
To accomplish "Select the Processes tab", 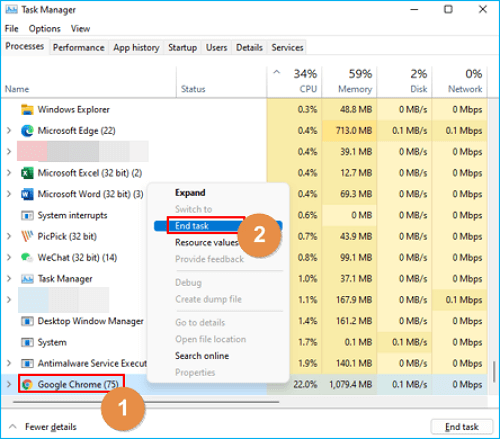I will (25, 46).
